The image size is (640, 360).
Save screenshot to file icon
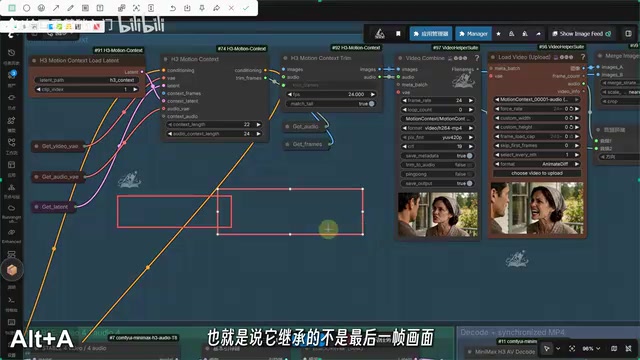click(x=187, y=8)
